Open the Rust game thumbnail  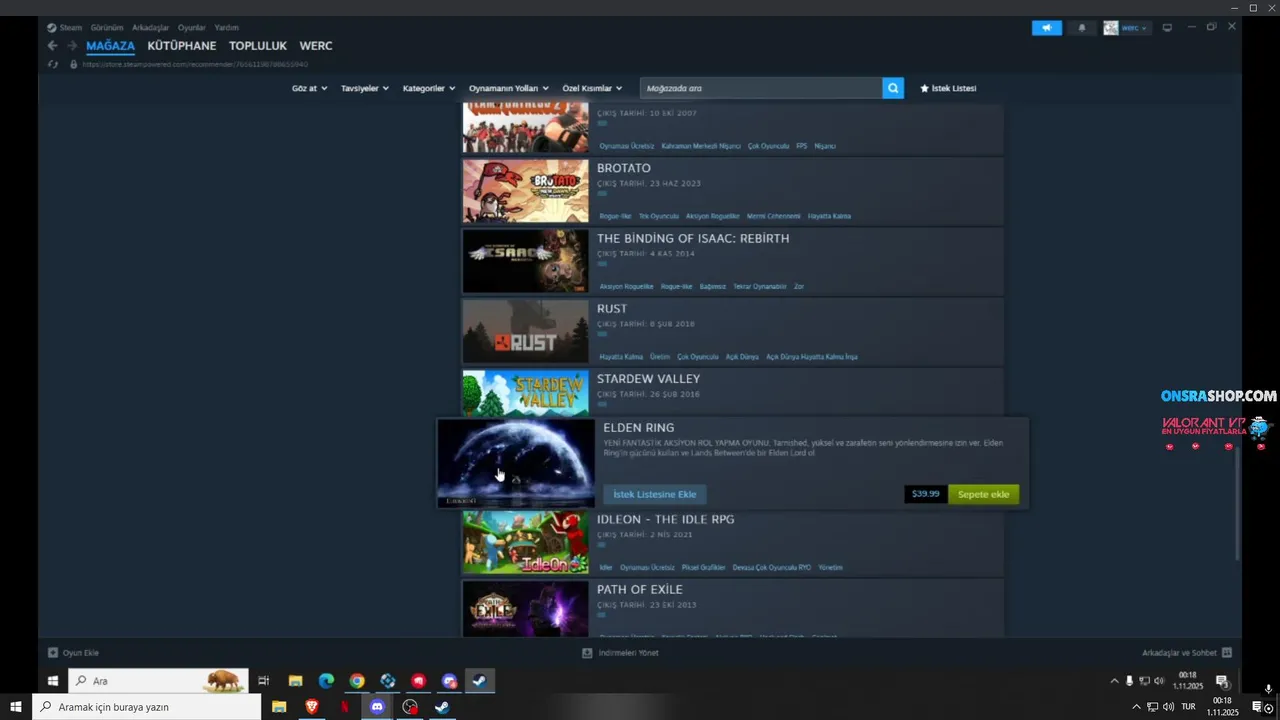(526, 332)
